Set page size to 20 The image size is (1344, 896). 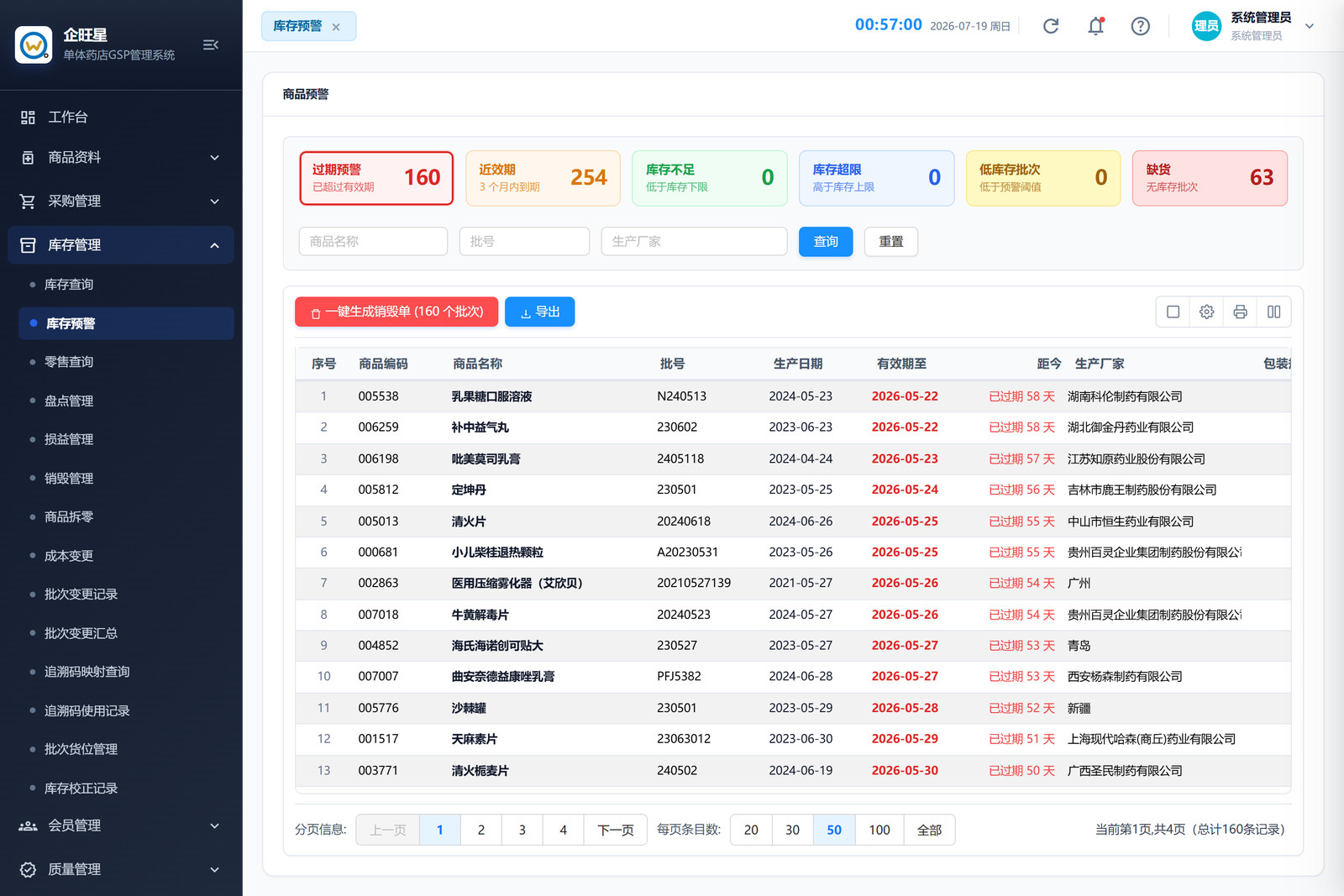[752, 831]
